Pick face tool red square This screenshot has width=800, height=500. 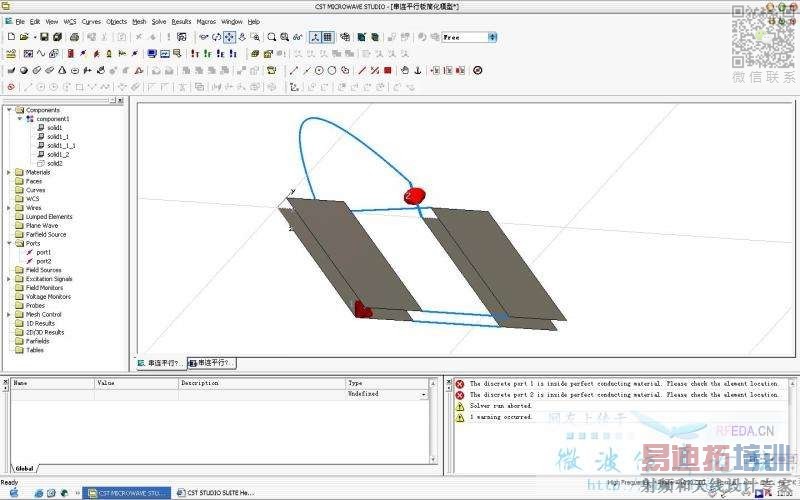tap(388, 70)
